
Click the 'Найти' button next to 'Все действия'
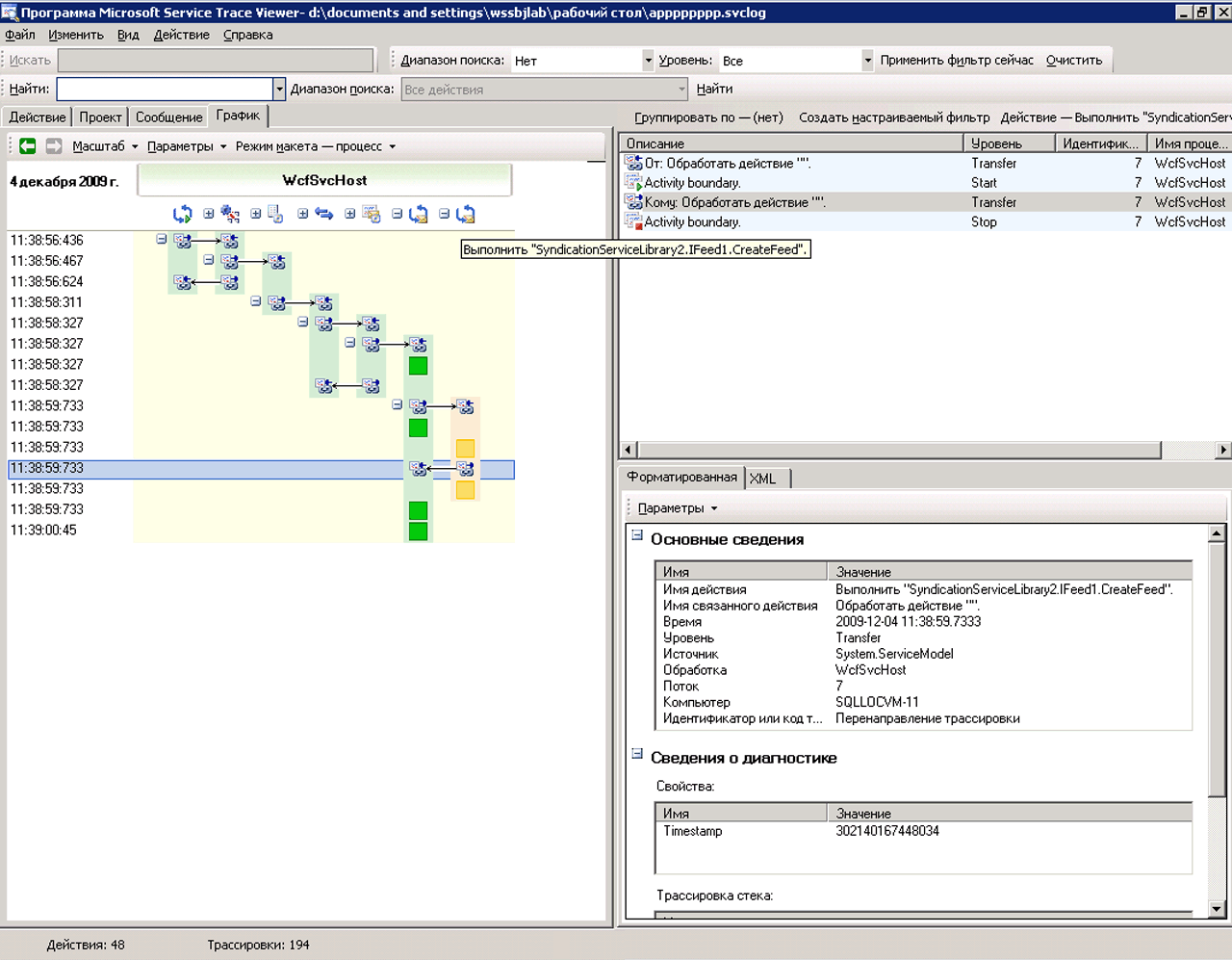pyautogui.click(x=715, y=89)
